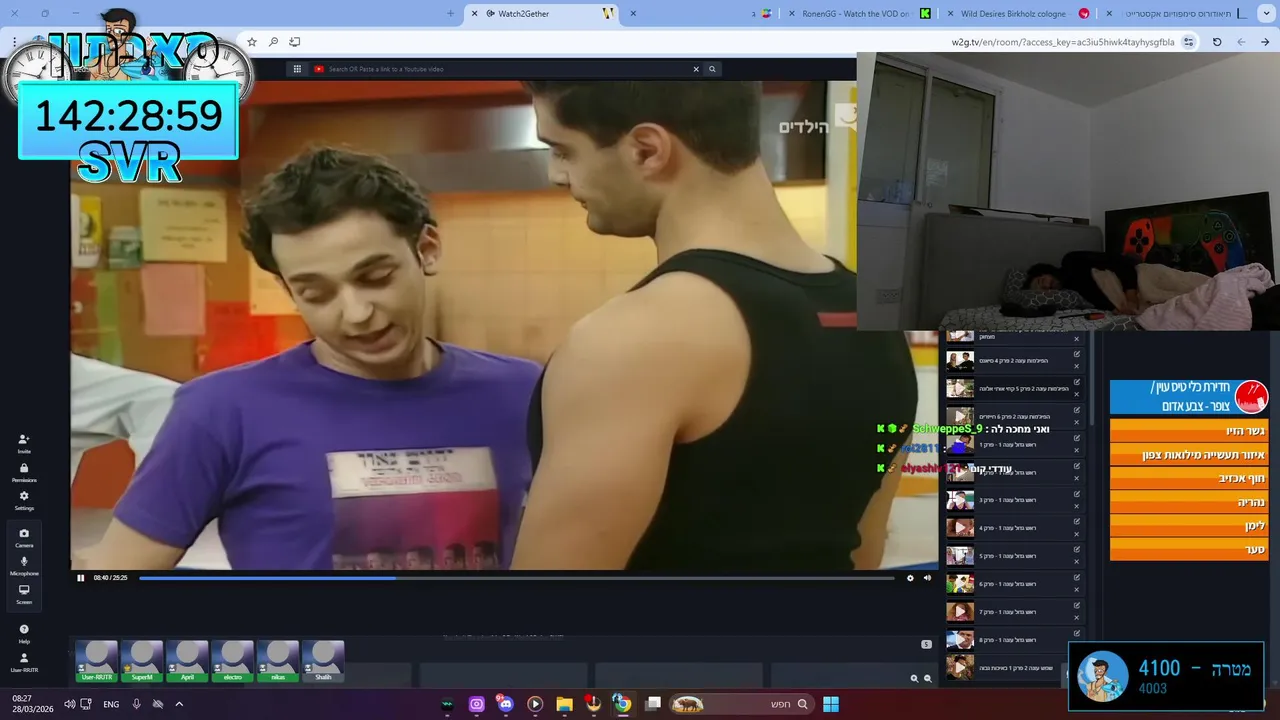
Task: Choose the לימן answer option
Action: (1189, 526)
